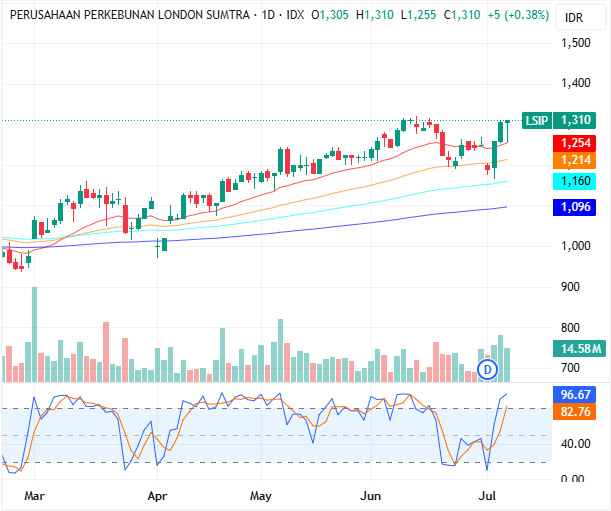Click the Jul label on time axis
The height and width of the screenshot is (511, 611).
coord(487,496)
